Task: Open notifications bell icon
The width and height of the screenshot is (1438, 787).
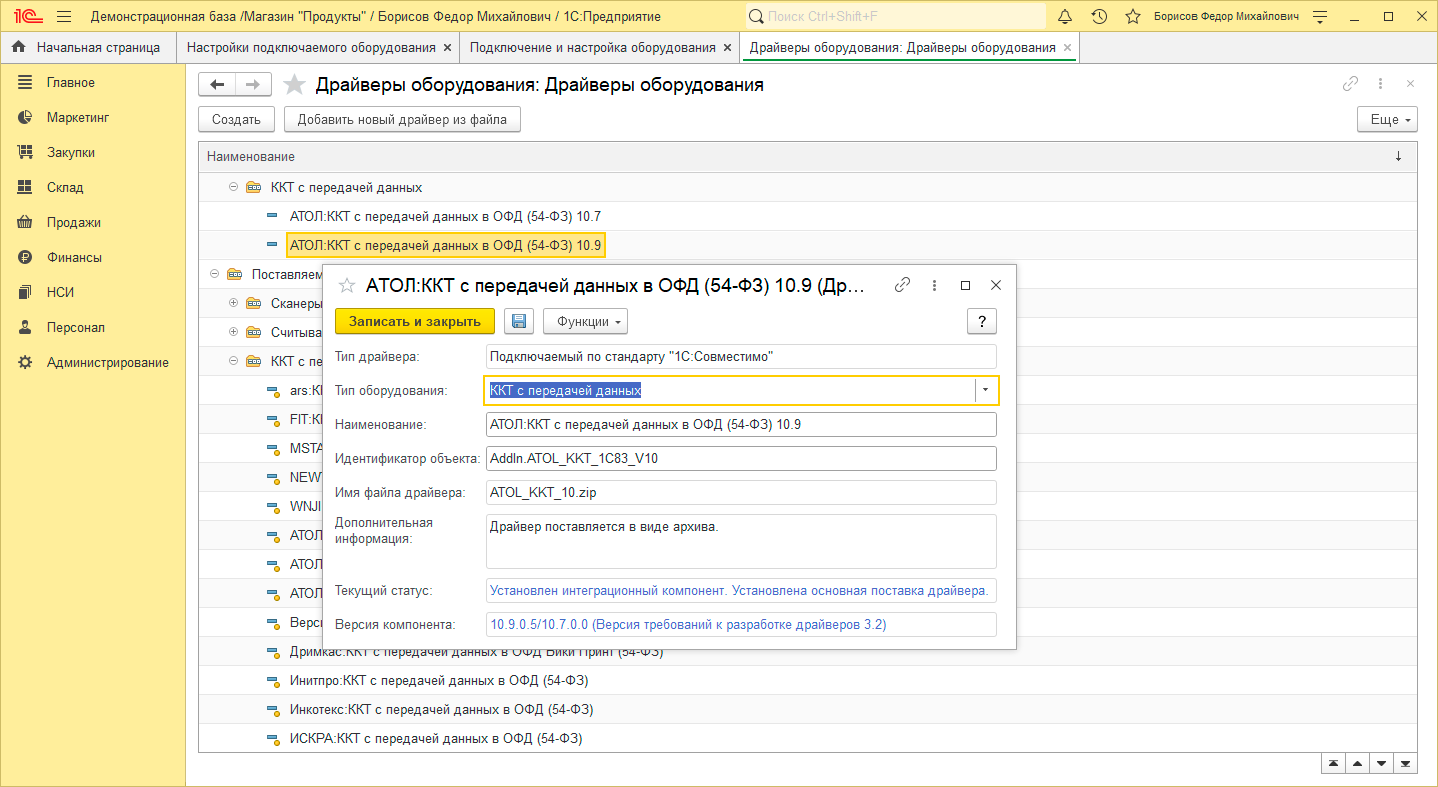Action: 1065,17
